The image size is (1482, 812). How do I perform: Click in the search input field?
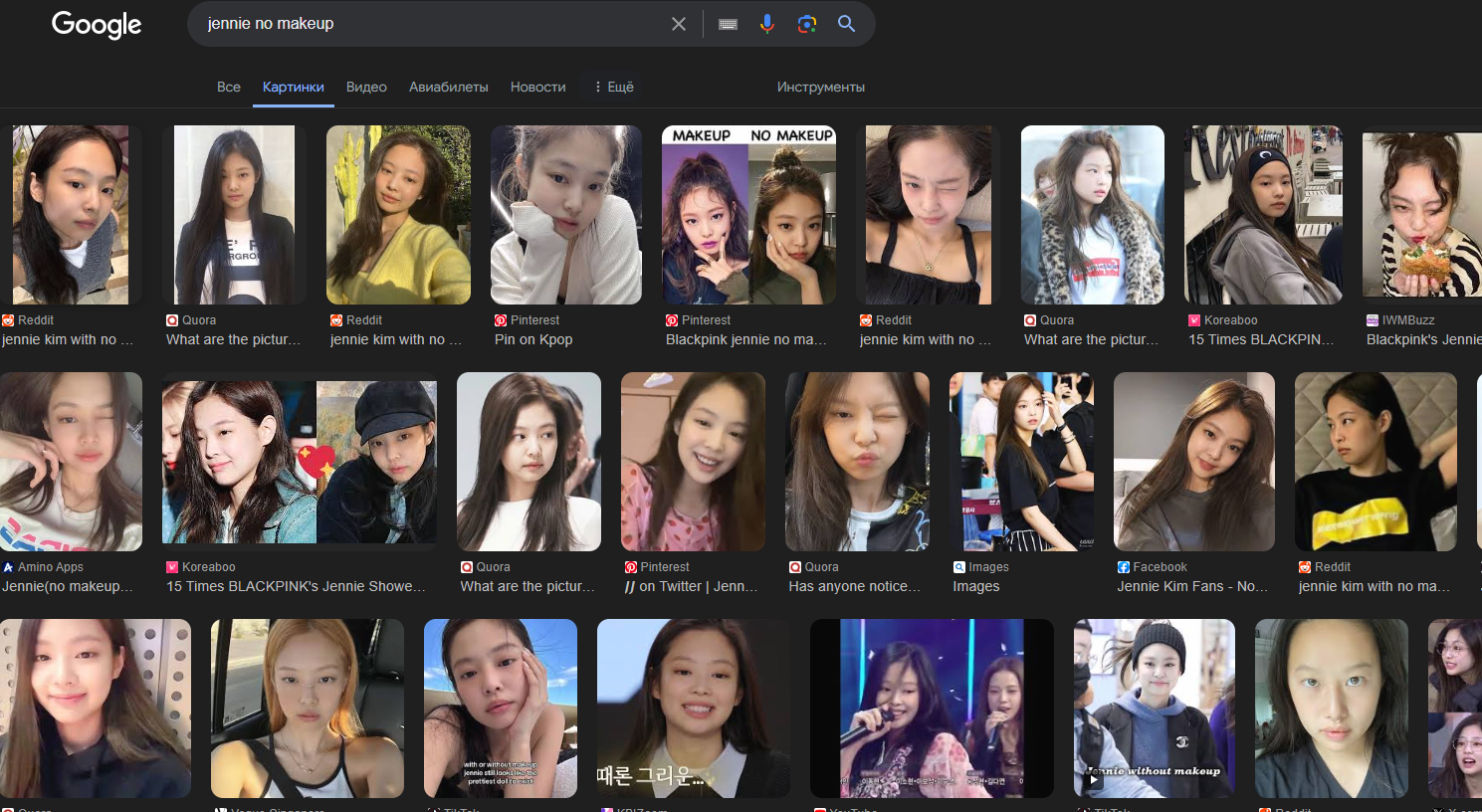tap(428, 24)
